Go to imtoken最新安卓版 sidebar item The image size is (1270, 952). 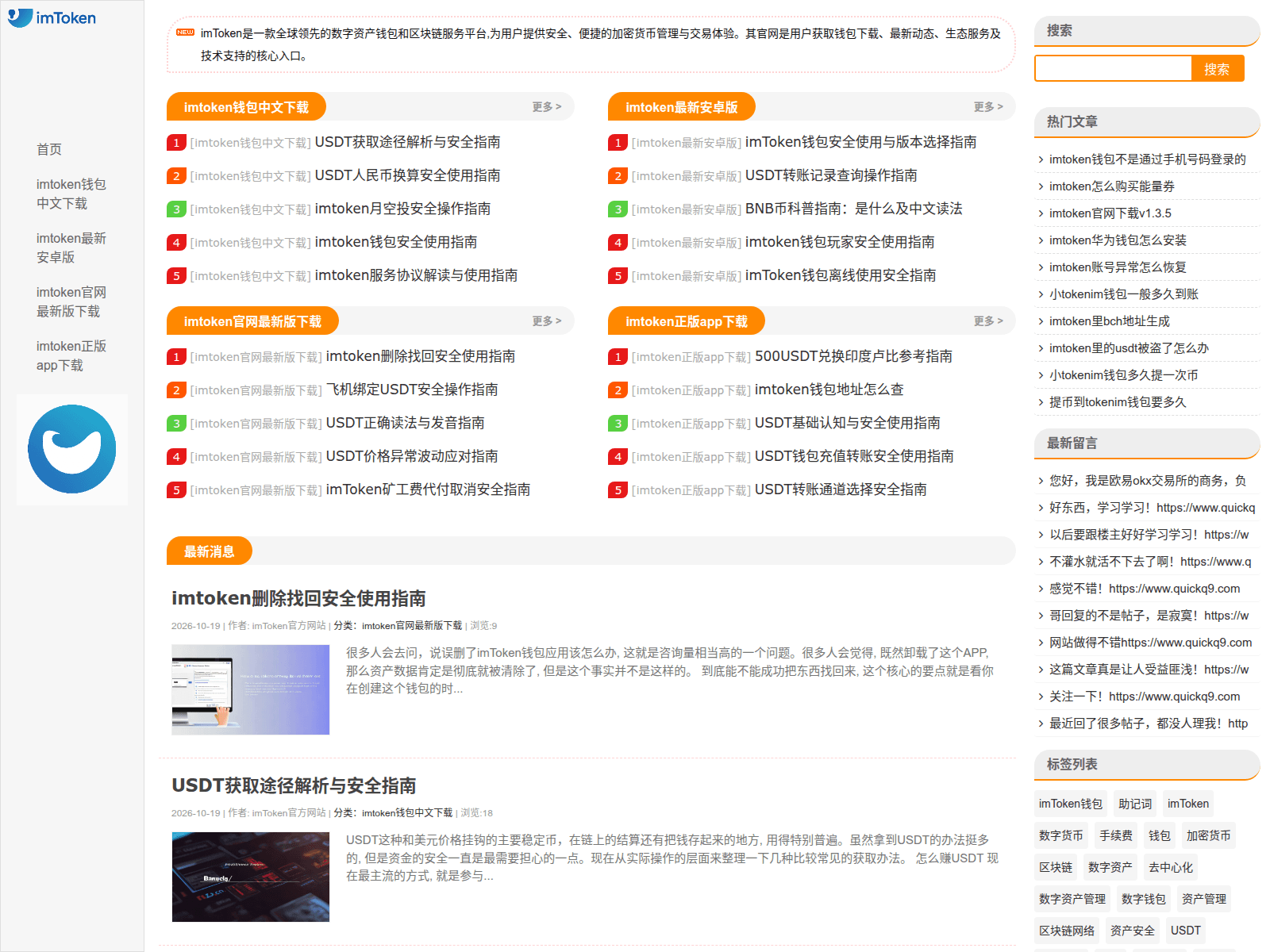(71, 248)
